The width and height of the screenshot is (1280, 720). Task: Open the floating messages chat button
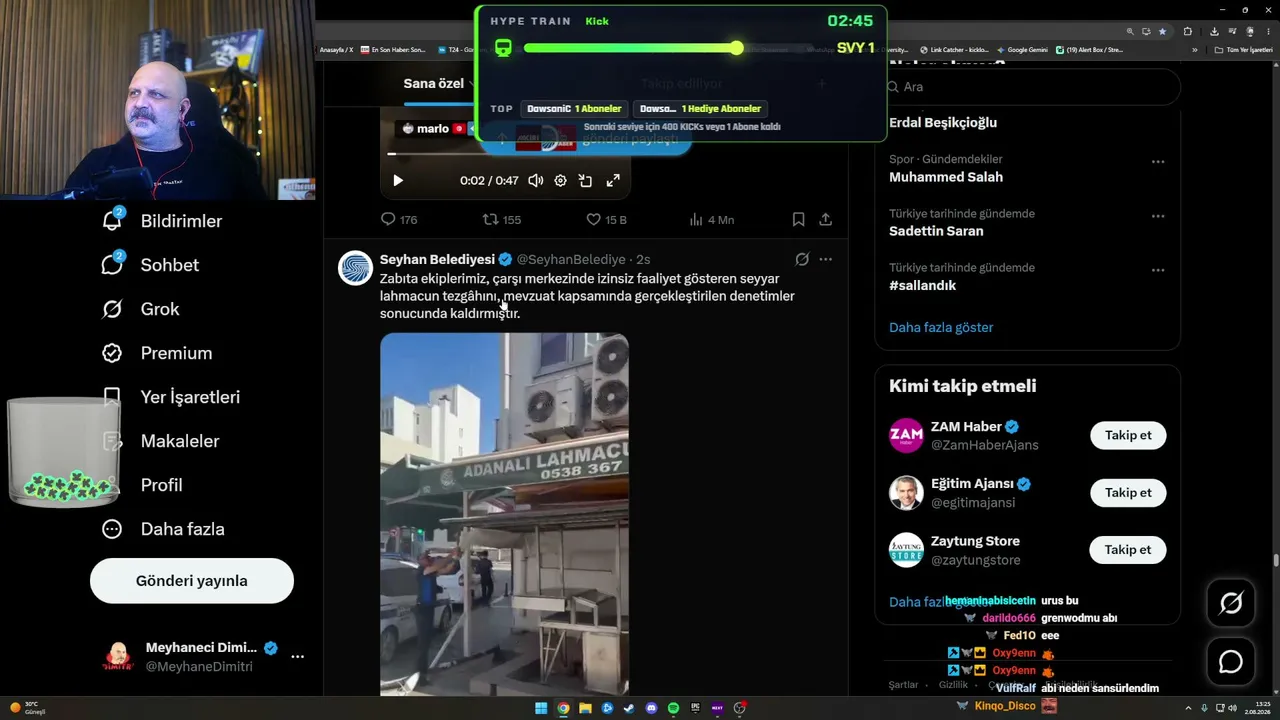coord(1231,662)
